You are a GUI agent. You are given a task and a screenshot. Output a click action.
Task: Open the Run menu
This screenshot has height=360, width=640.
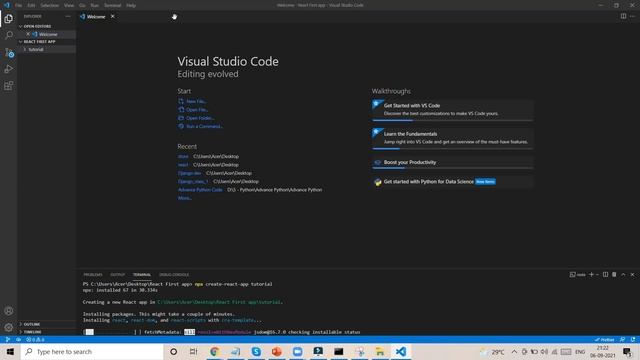[x=95, y=5]
